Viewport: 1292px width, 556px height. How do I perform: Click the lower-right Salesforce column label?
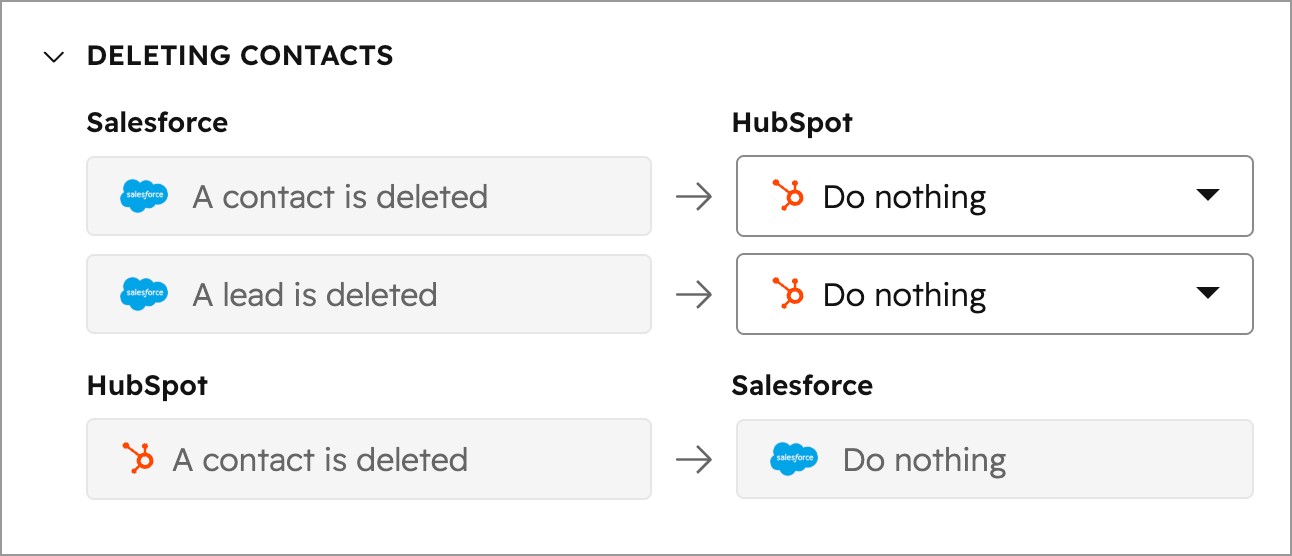(x=802, y=385)
